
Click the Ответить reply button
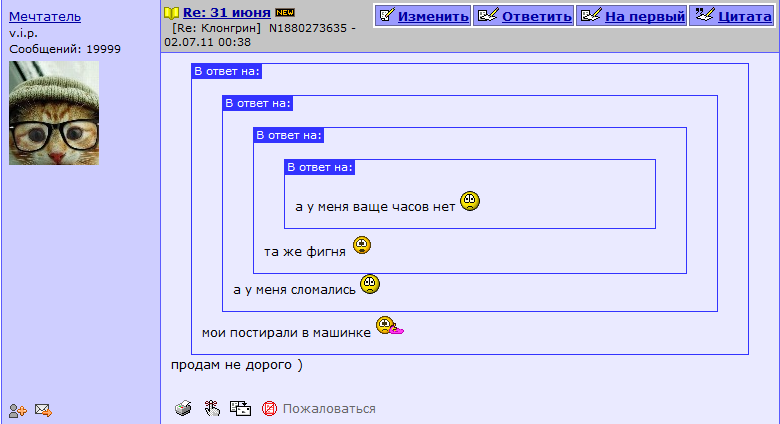tap(524, 16)
